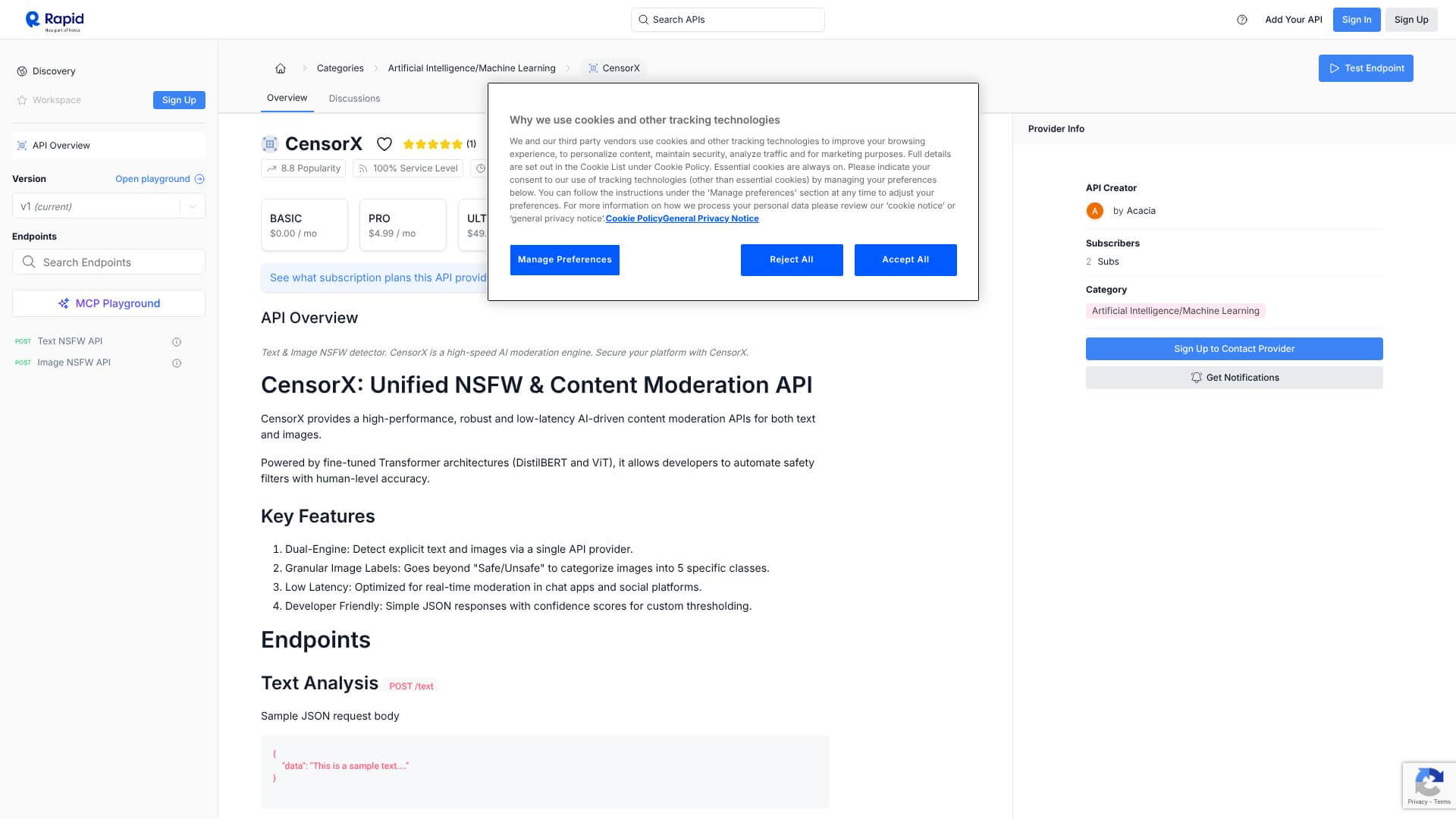Click the popularity trend icon

[271, 168]
